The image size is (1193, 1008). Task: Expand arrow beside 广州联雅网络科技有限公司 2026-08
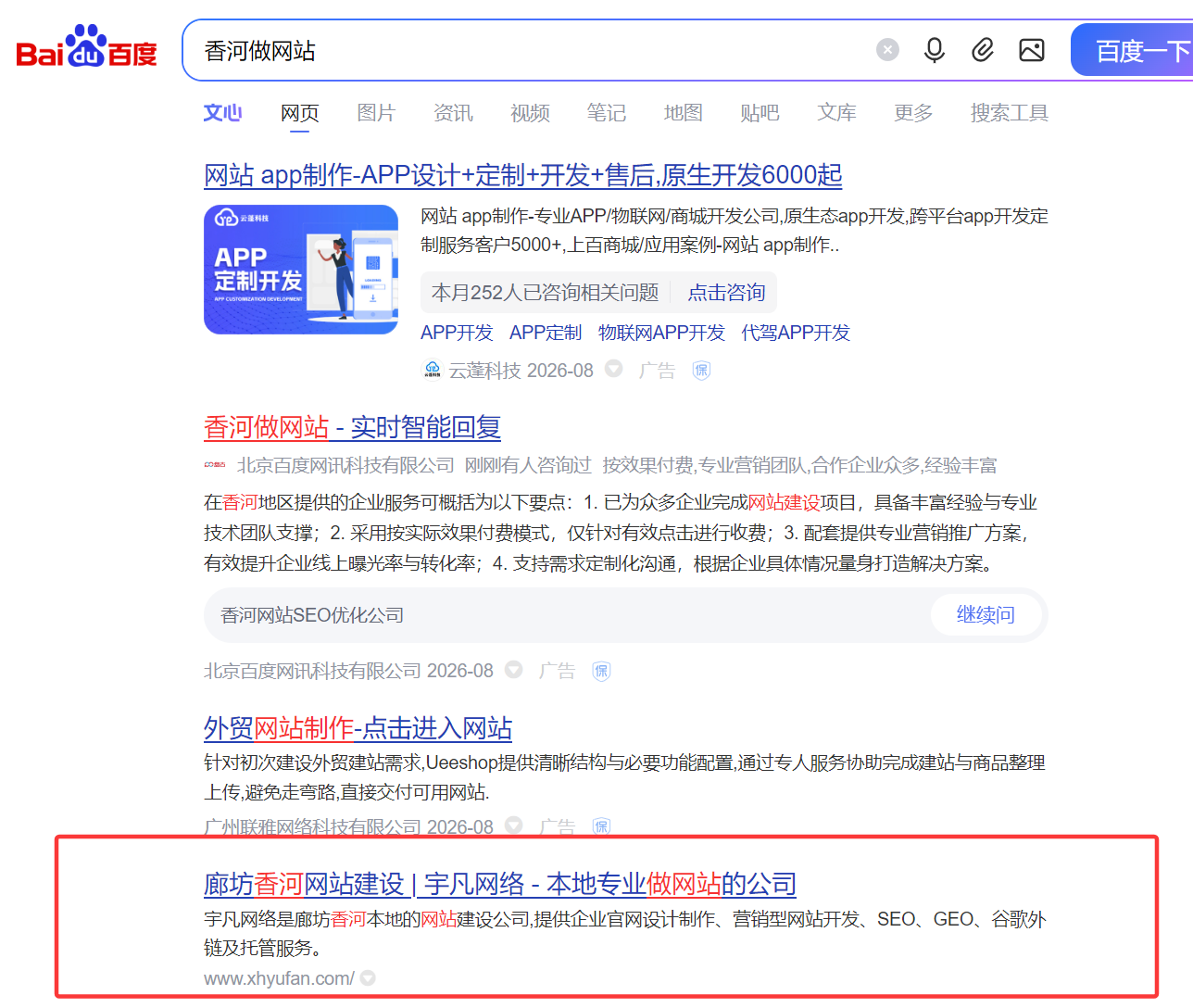point(514,825)
